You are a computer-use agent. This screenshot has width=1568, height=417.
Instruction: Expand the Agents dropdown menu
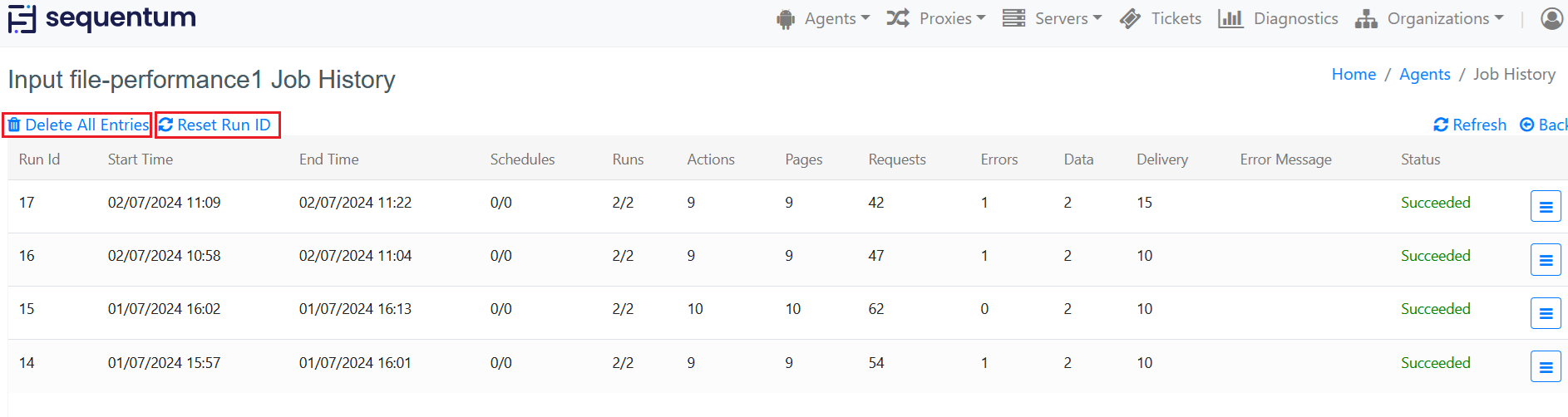tap(823, 18)
